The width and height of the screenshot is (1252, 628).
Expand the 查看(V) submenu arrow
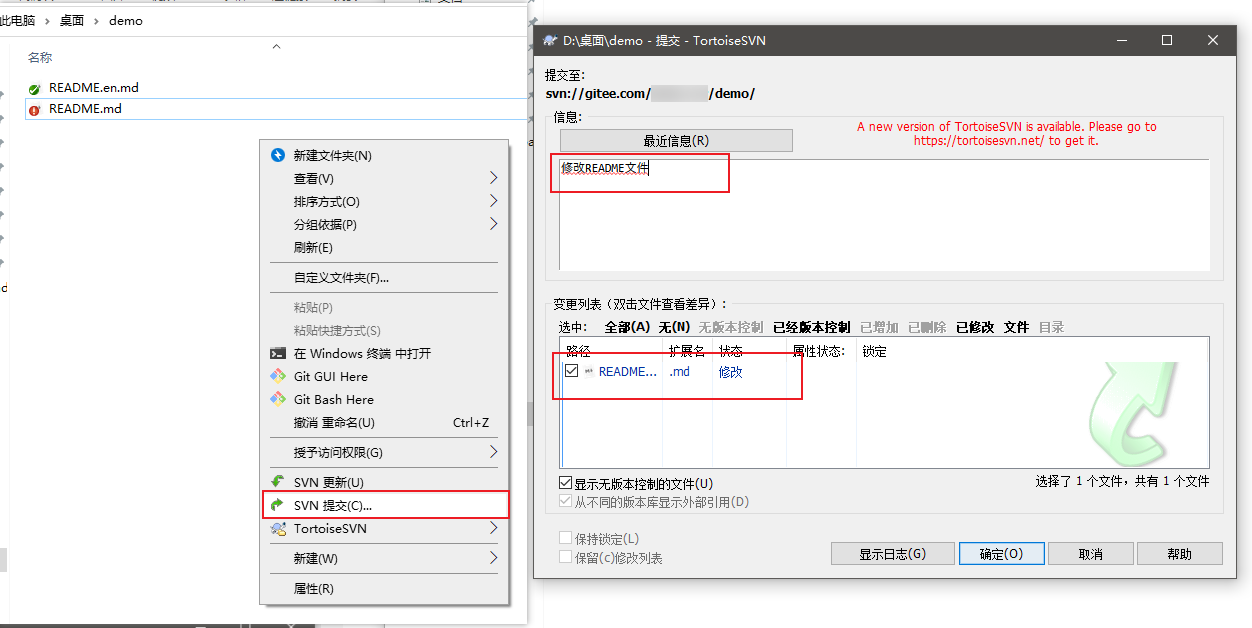tap(493, 178)
